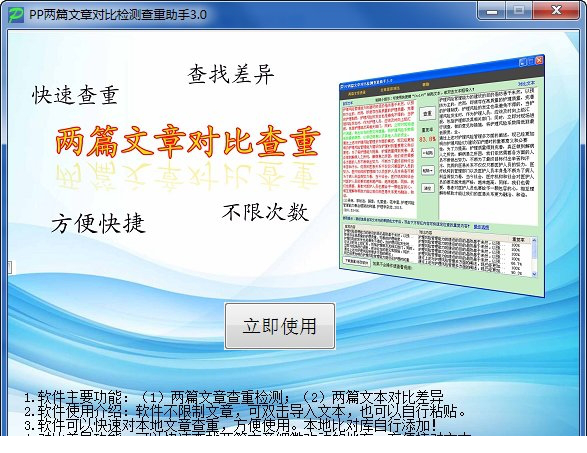Click the preview screenshot of the software

coord(442,176)
